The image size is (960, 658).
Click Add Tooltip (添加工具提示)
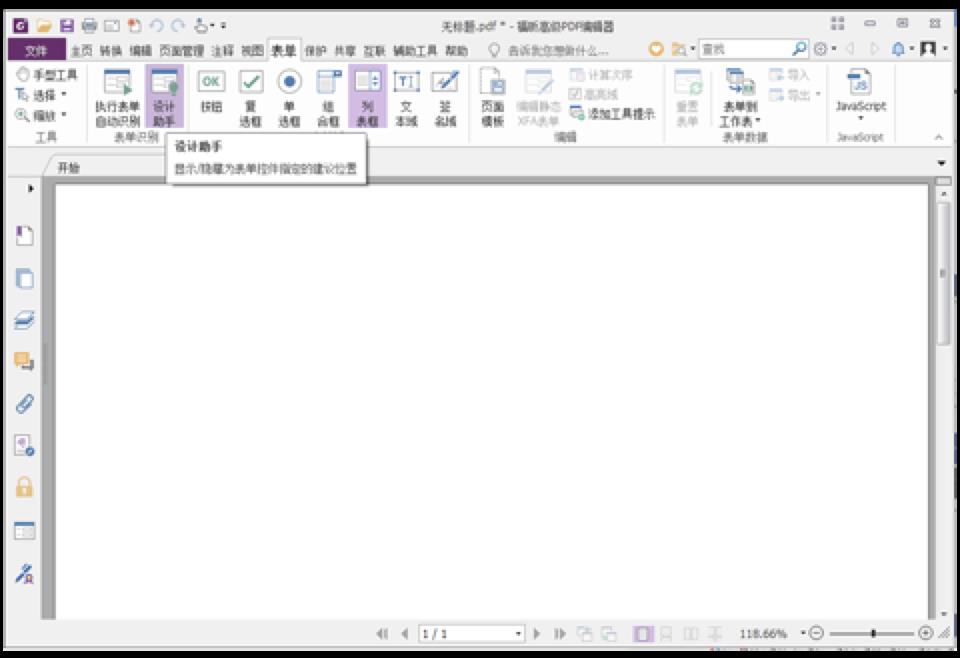click(x=612, y=114)
